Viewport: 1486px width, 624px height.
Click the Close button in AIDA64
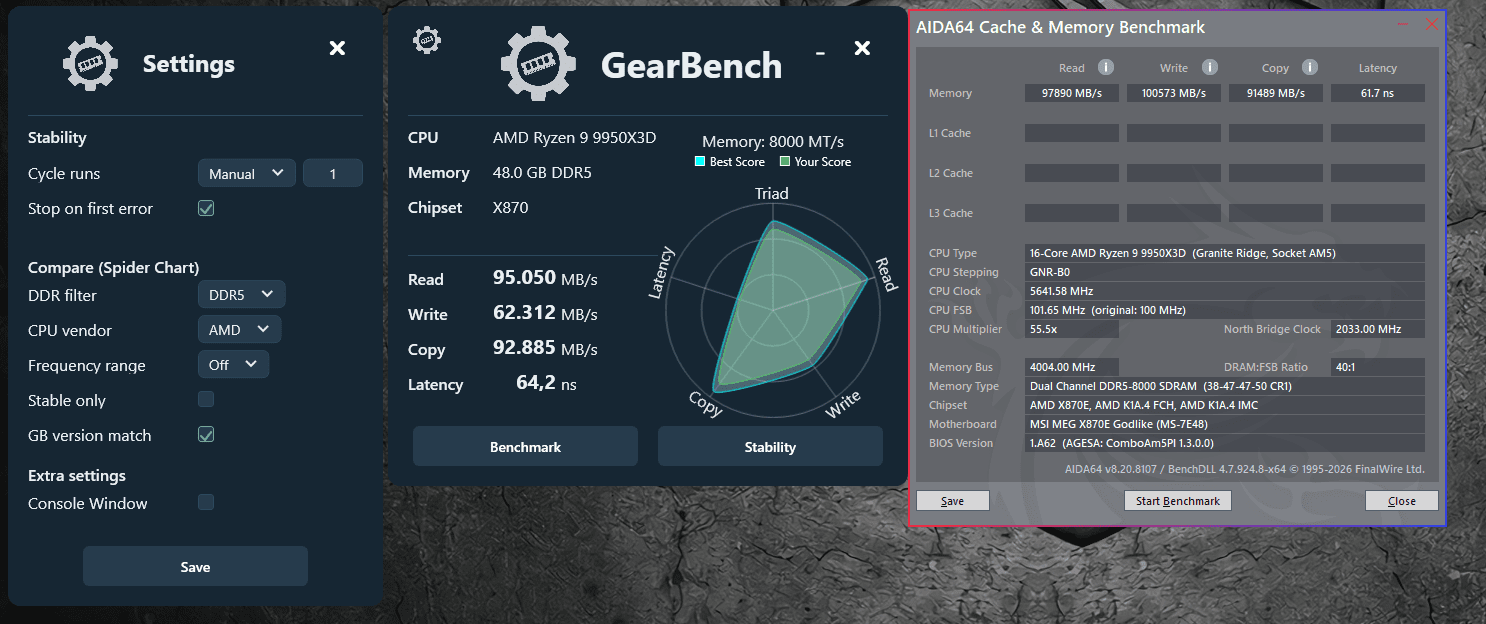point(1402,501)
